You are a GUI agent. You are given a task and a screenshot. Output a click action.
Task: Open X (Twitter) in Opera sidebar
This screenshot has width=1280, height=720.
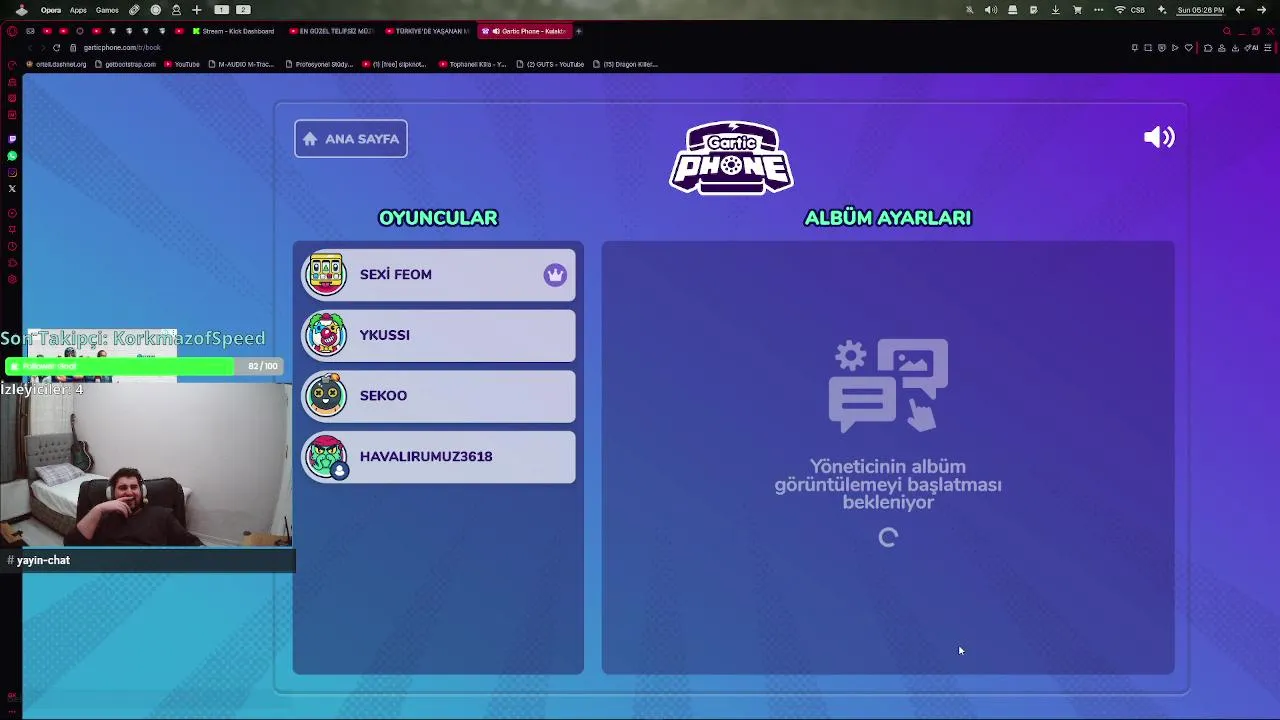click(12, 189)
